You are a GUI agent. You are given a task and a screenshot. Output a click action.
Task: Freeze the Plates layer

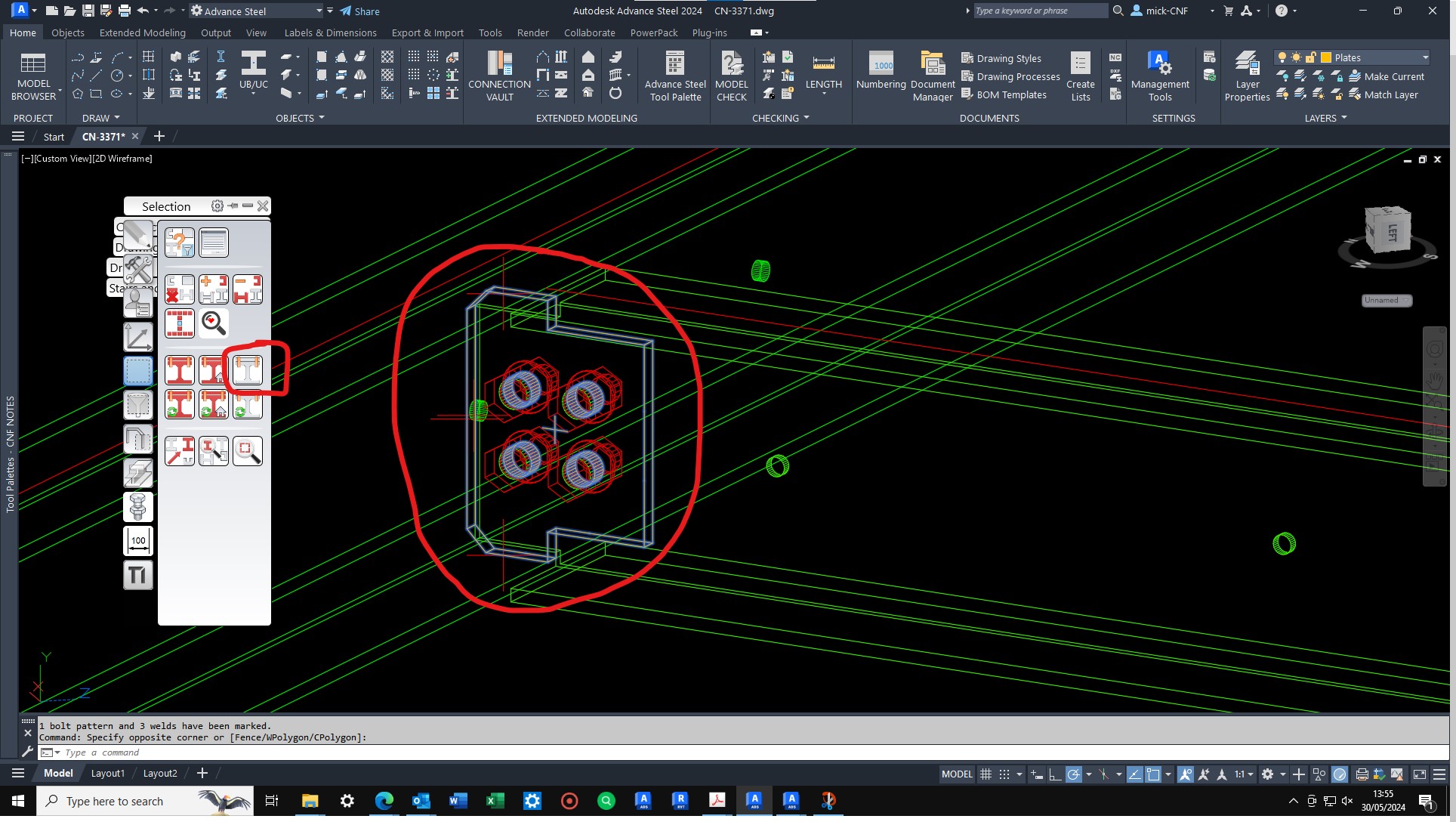click(x=1297, y=57)
